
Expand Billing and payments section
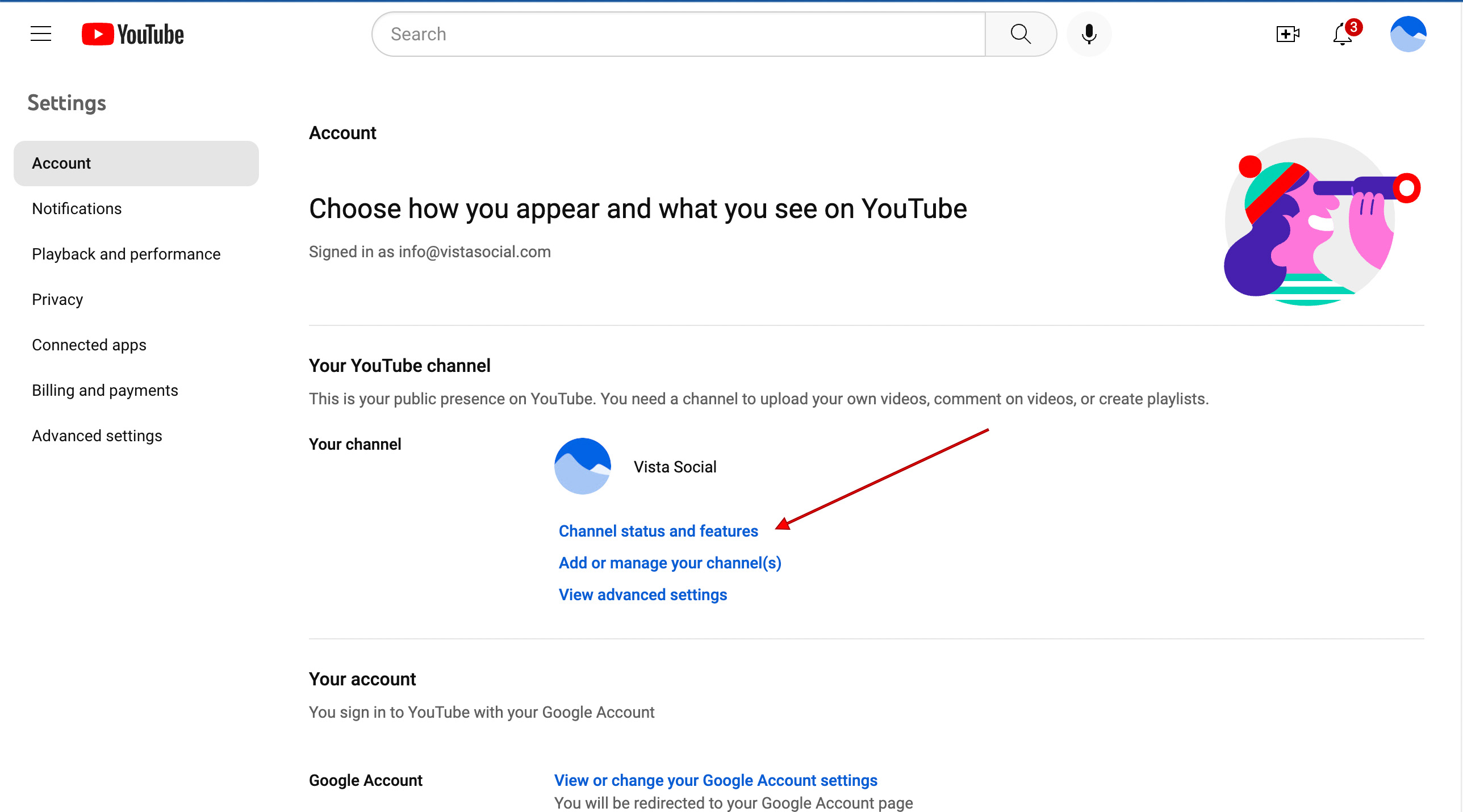click(104, 390)
